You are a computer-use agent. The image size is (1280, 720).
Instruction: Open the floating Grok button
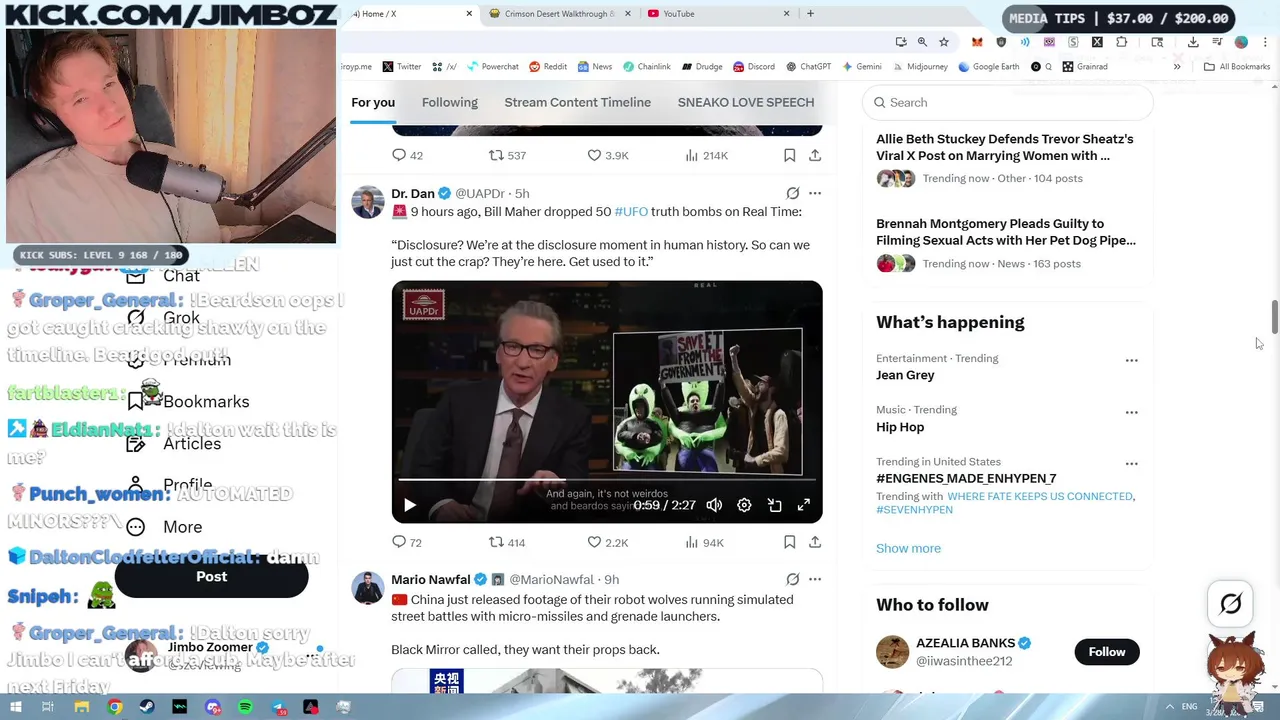(1231, 604)
